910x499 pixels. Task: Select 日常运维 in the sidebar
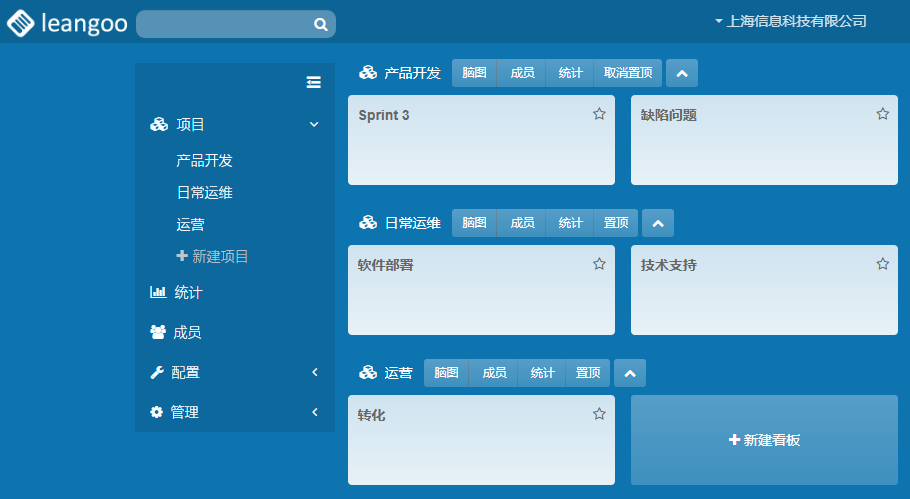click(x=204, y=192)
